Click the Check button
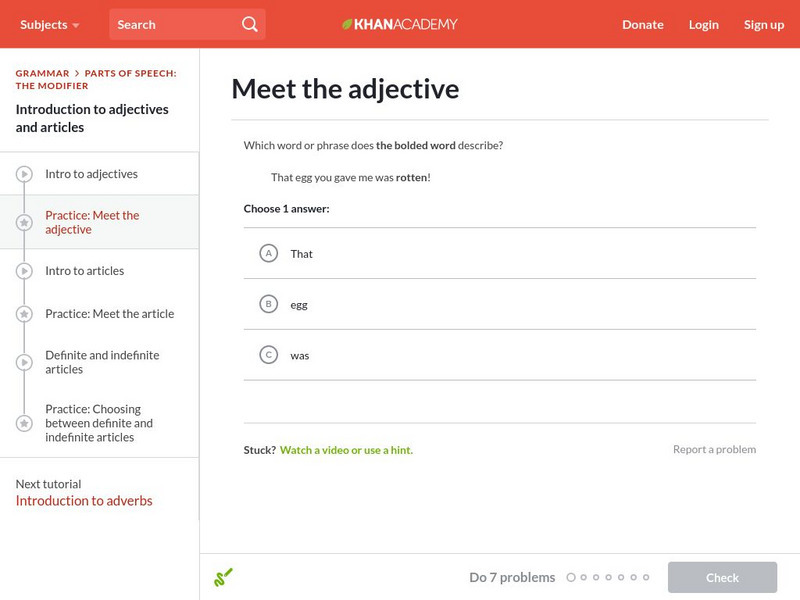Screen dimensions: 800x600 pyautogui.click(x=722, y=577)
